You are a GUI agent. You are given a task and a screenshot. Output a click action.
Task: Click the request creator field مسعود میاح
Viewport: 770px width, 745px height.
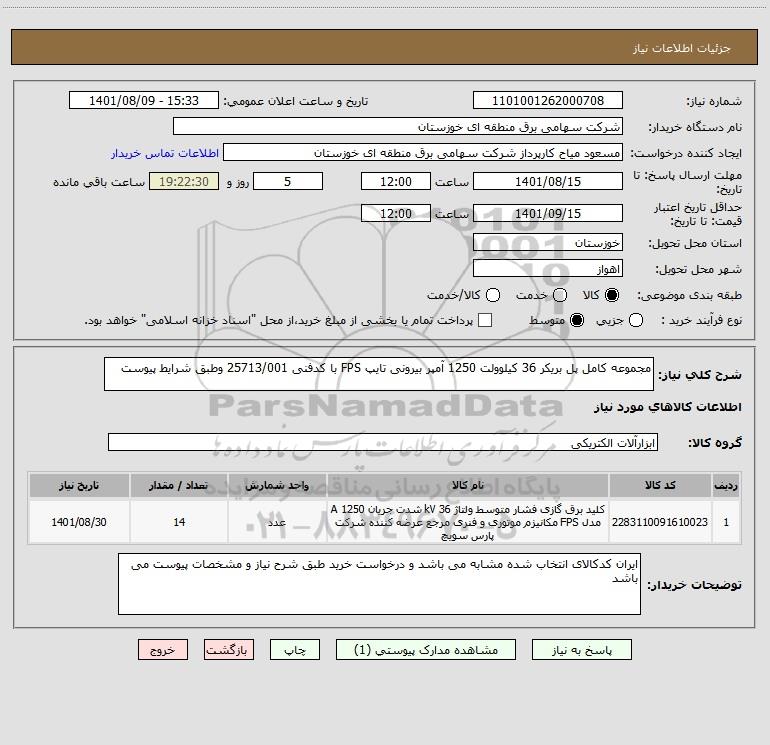click(423, 153)
